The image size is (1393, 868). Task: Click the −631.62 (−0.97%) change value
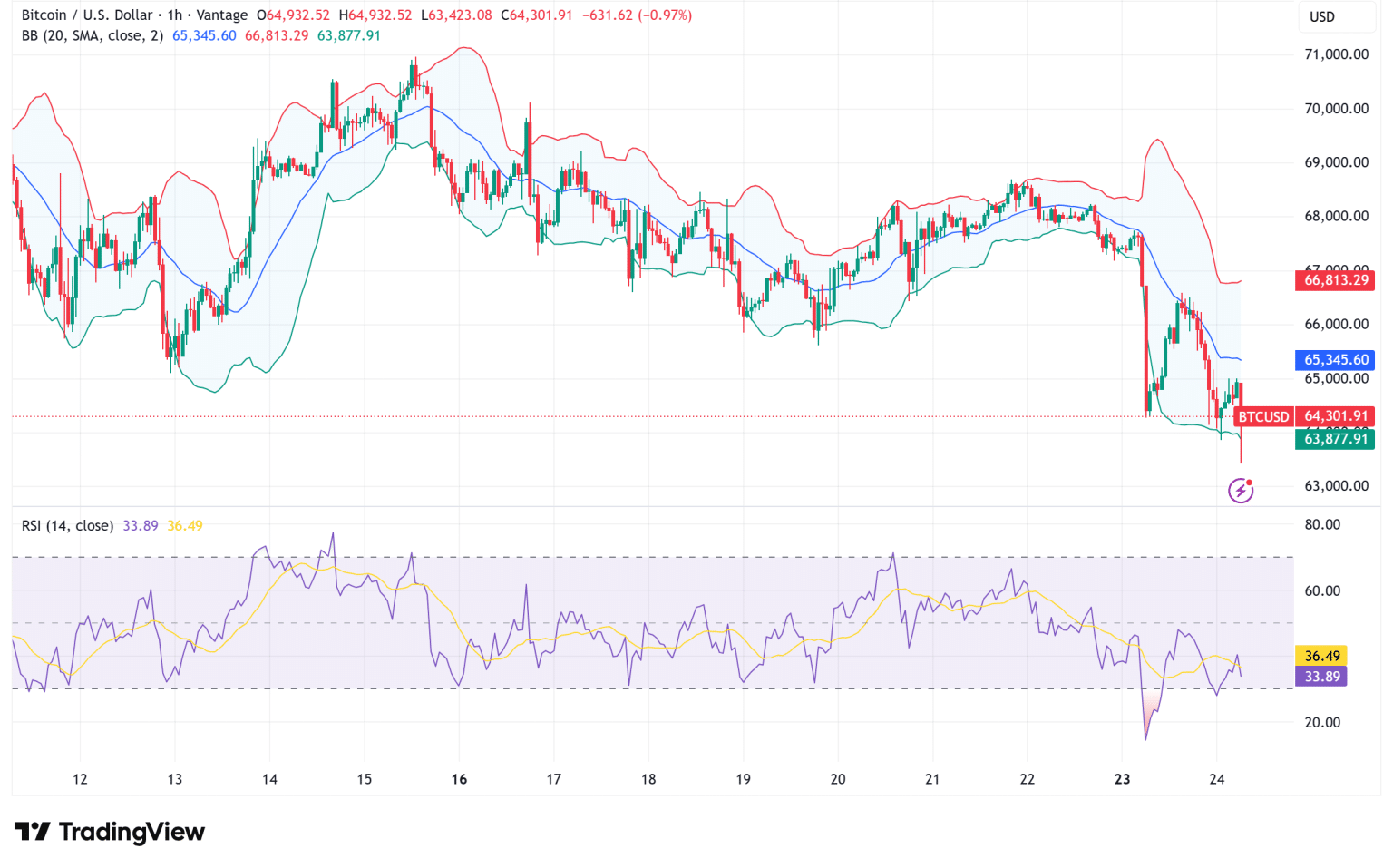[x=637, y=15]
